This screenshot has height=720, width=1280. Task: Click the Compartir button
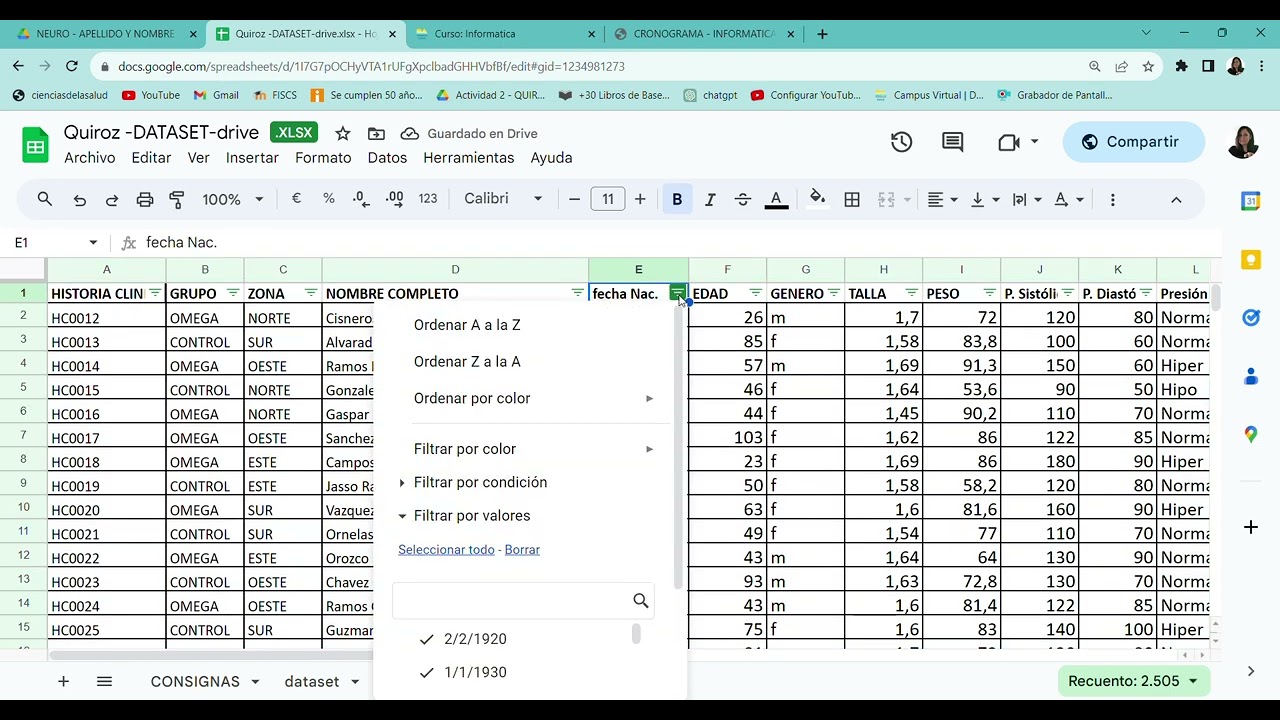click(x=1133, y=142)
